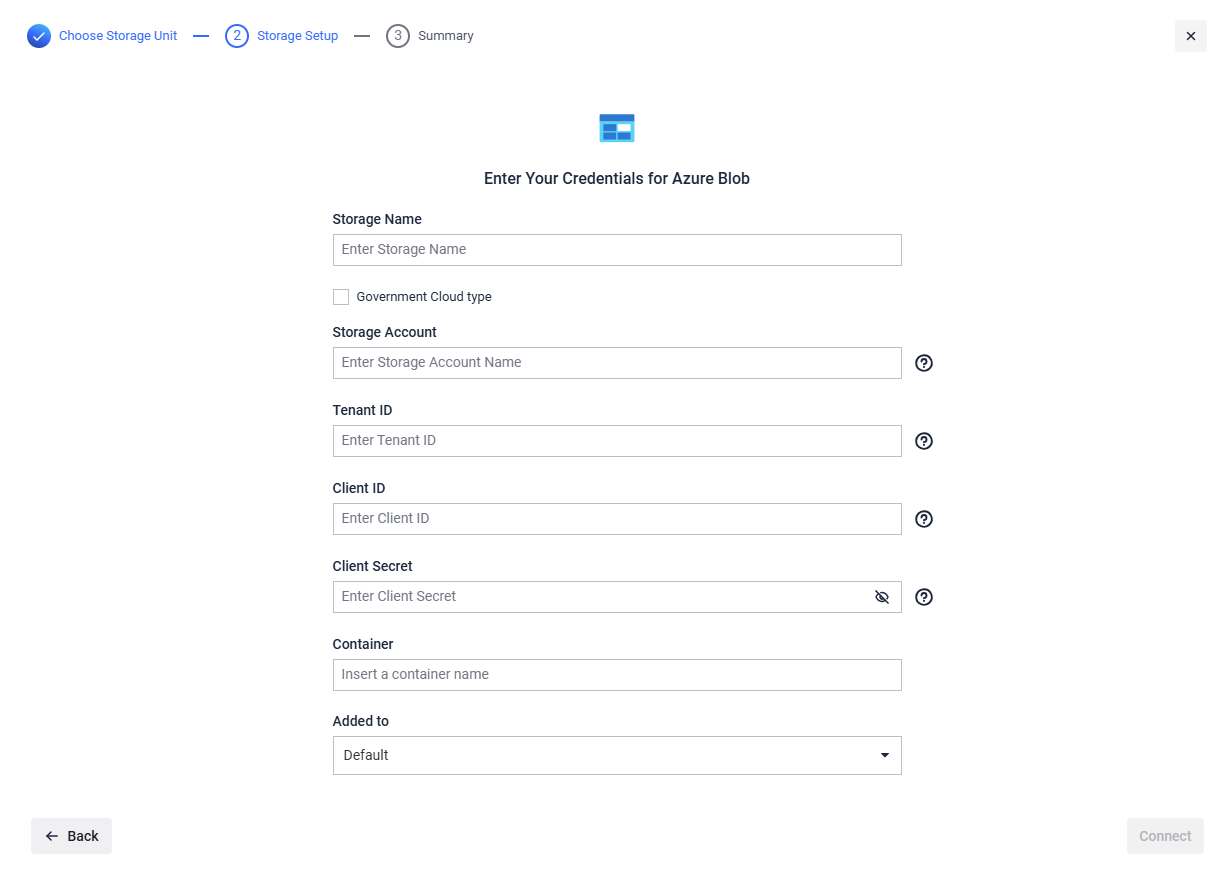Click the Client Secret help icon
The image size is (1232, 881).
[x=924, y=597]
